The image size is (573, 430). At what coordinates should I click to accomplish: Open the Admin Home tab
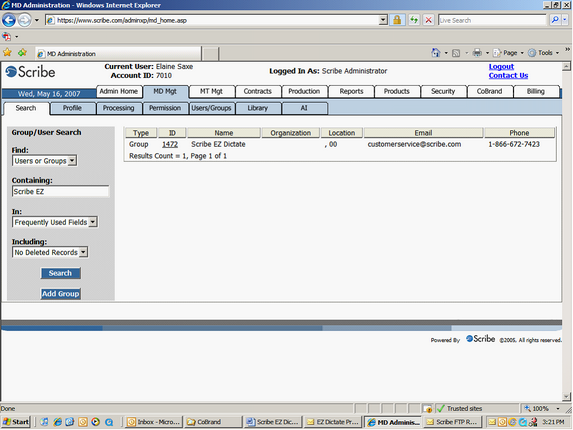click(x=119, y=91)
